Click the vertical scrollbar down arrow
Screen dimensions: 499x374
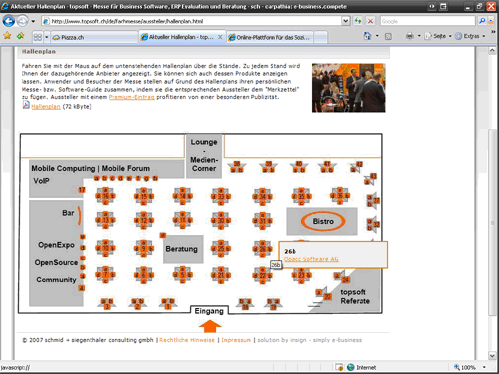tap(492, 355)
